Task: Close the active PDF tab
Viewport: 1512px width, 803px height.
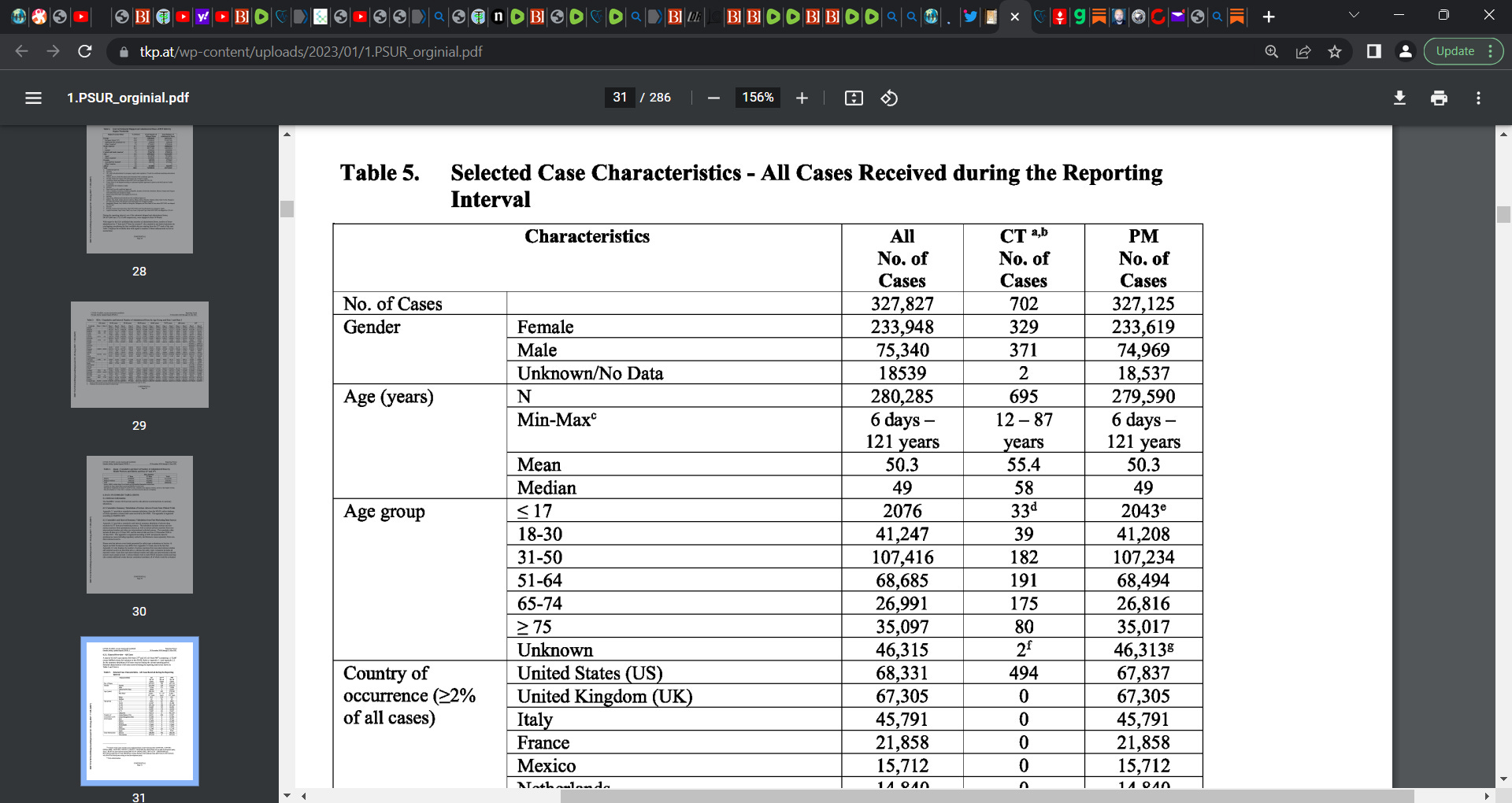Action: click(x=1014, y=17)
